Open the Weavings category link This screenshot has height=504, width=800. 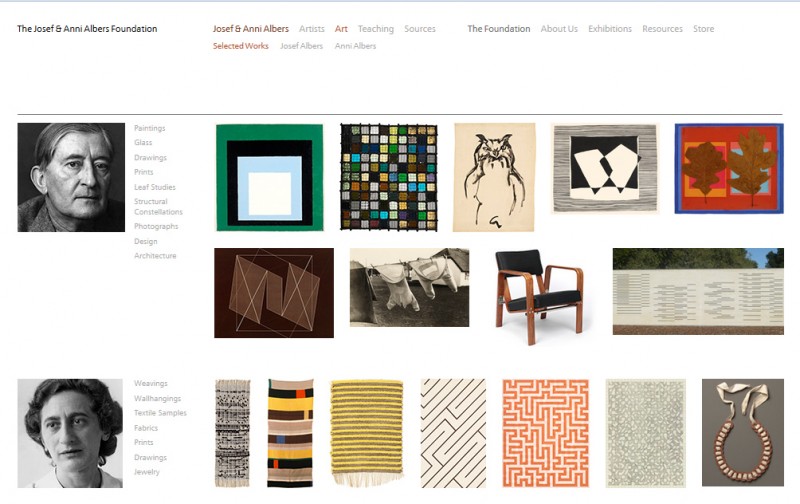pyautogui.click(x=151, y=383)
